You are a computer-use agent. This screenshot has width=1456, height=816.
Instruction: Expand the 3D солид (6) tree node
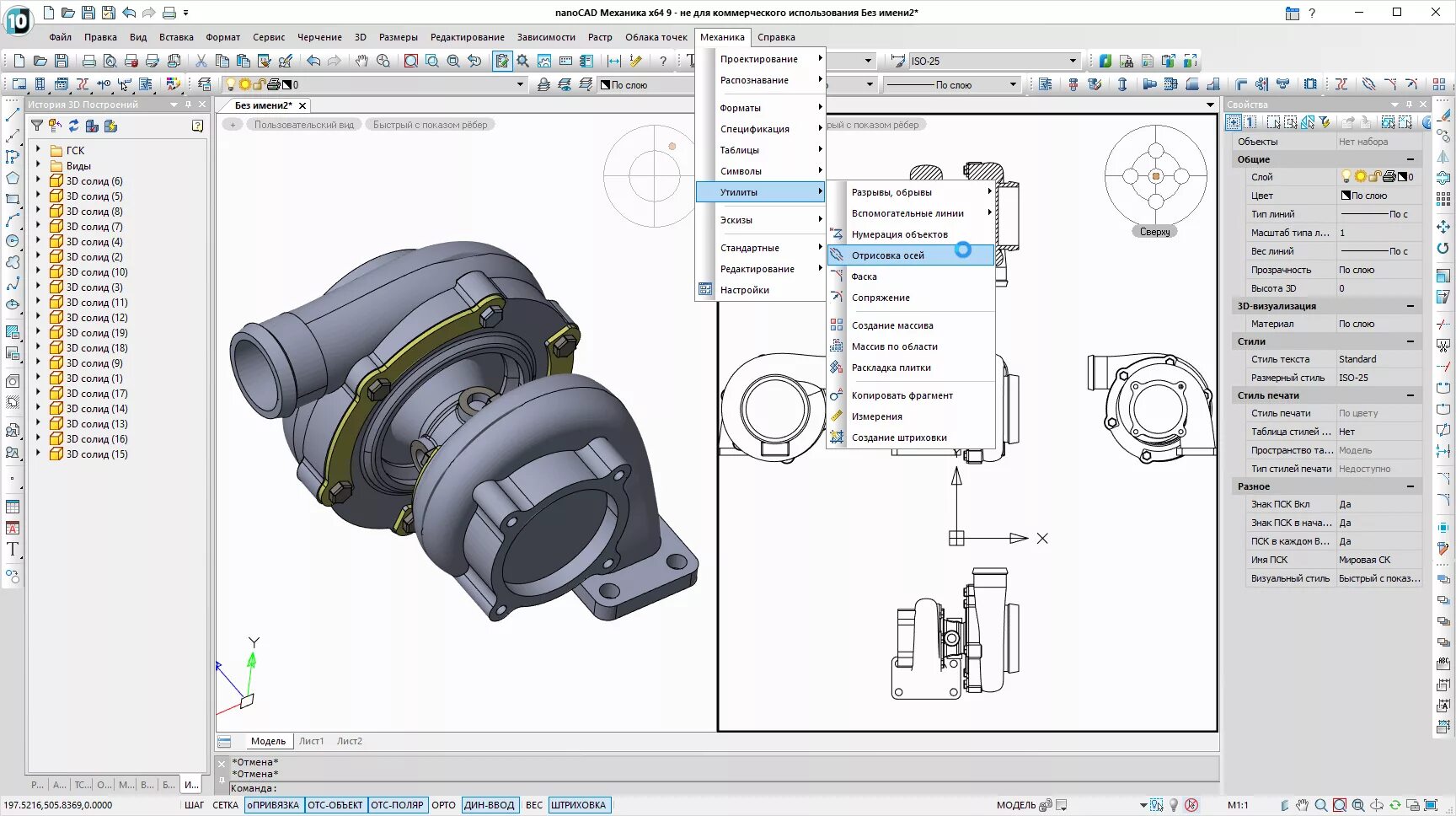(38, 180)
